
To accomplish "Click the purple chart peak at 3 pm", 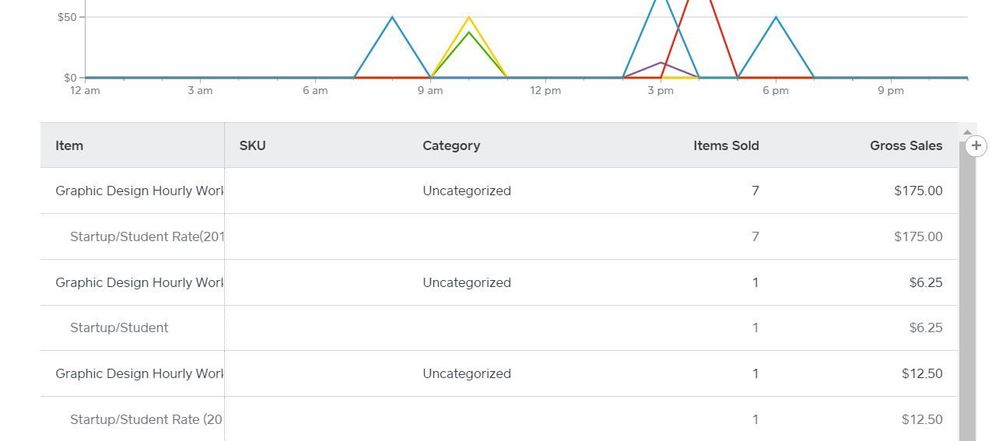I will (x=661, y=63).
